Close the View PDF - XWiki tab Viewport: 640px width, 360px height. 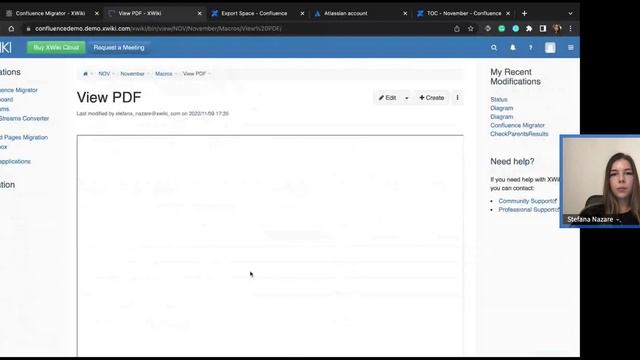point(200,13)
